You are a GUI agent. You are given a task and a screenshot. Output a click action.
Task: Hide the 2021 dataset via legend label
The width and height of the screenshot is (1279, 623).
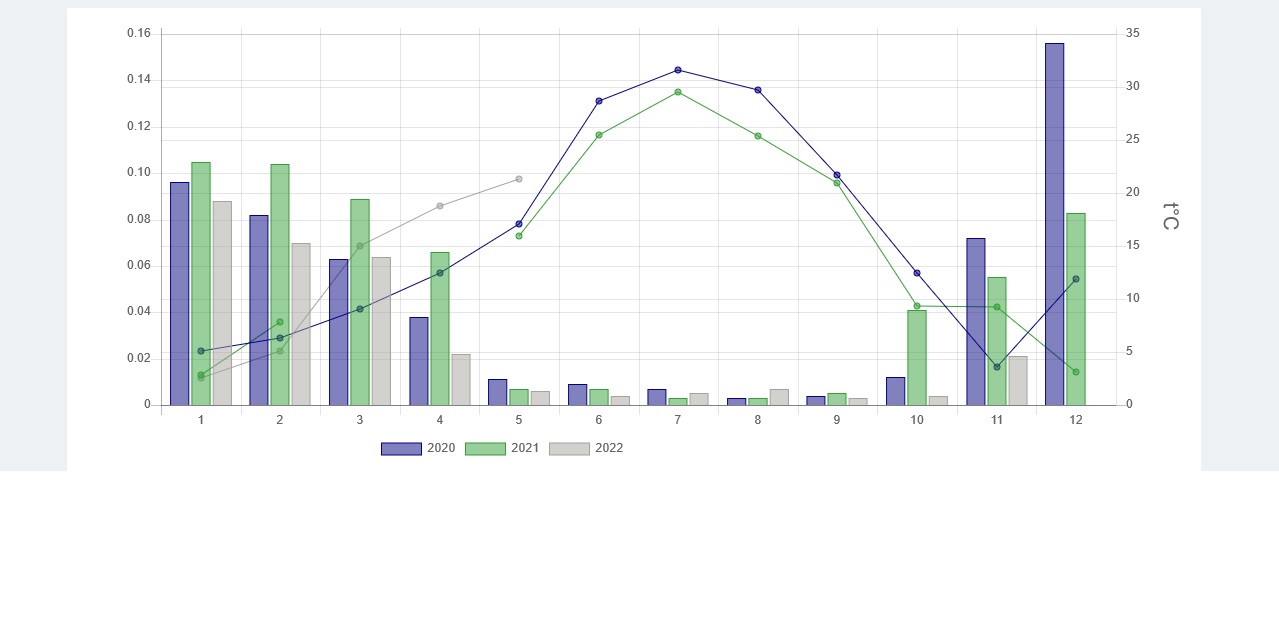[x=525, y=448]
